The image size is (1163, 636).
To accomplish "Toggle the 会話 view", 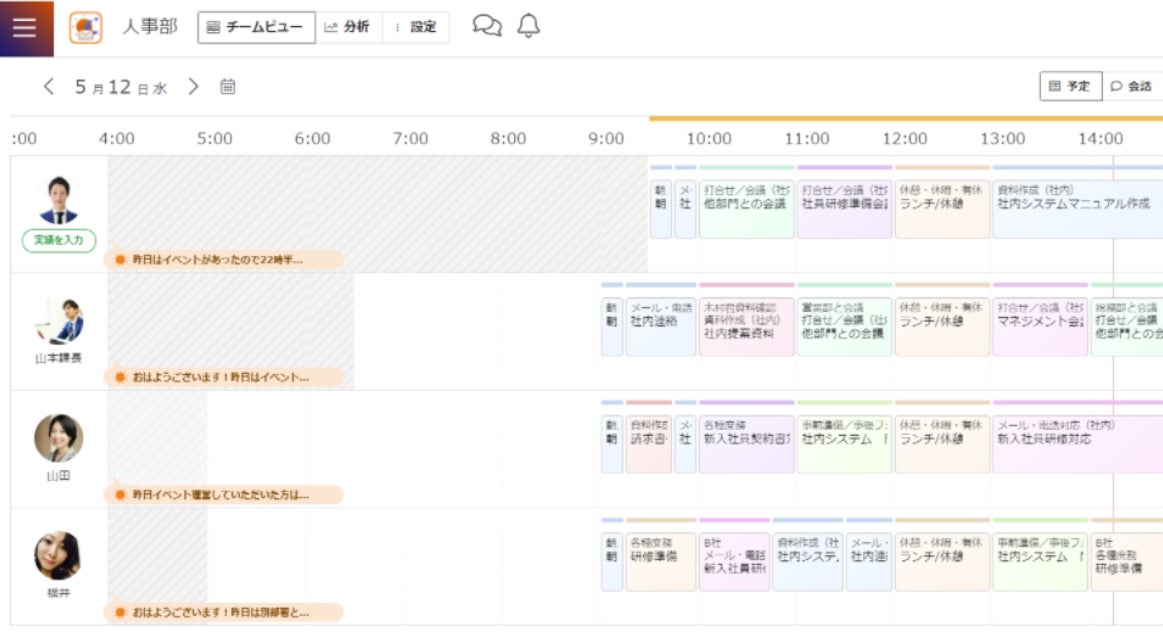I will pyautogui.click(x=1131, y=87).
